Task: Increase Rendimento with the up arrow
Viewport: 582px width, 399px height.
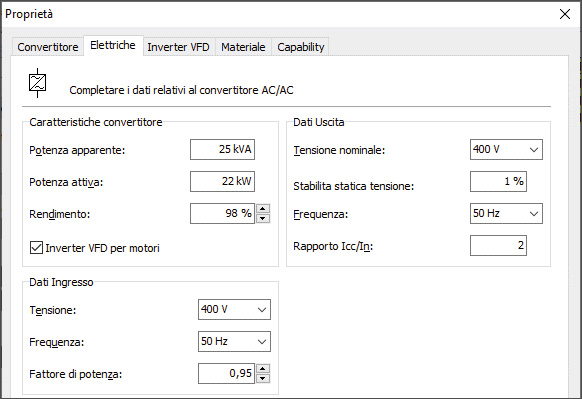Action: (263, 209)
